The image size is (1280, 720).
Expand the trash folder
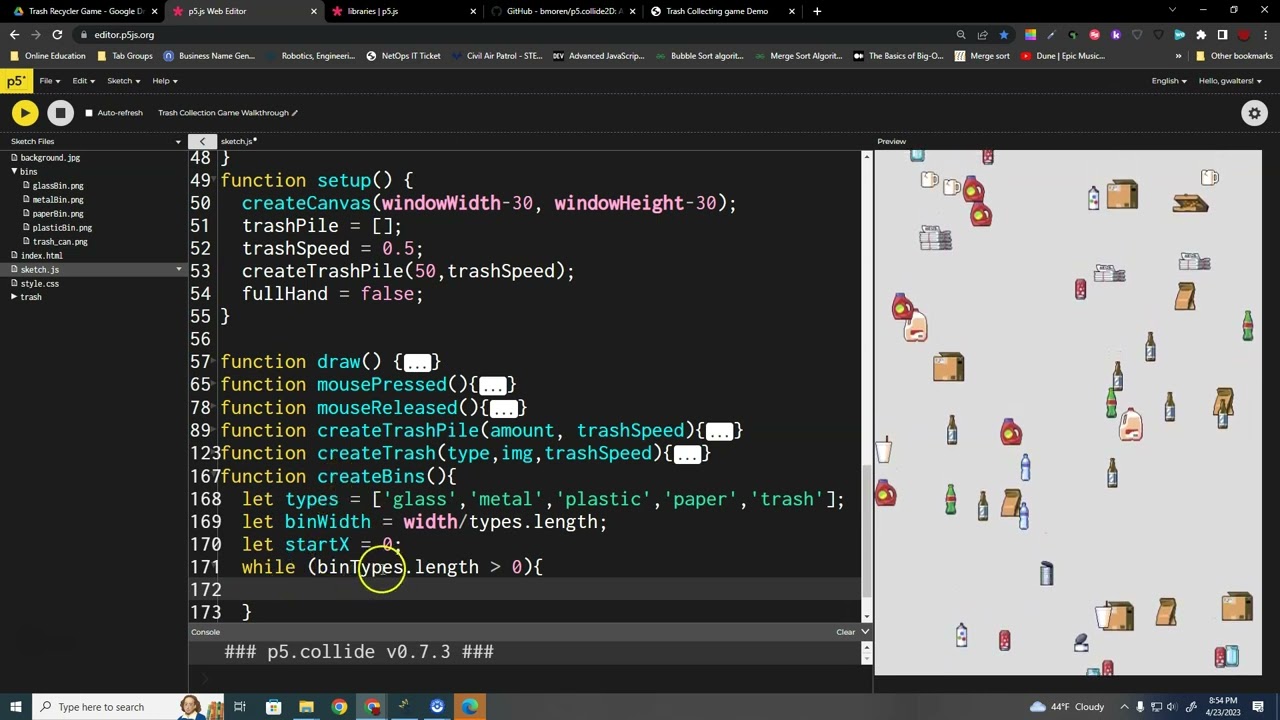(15, 298)
